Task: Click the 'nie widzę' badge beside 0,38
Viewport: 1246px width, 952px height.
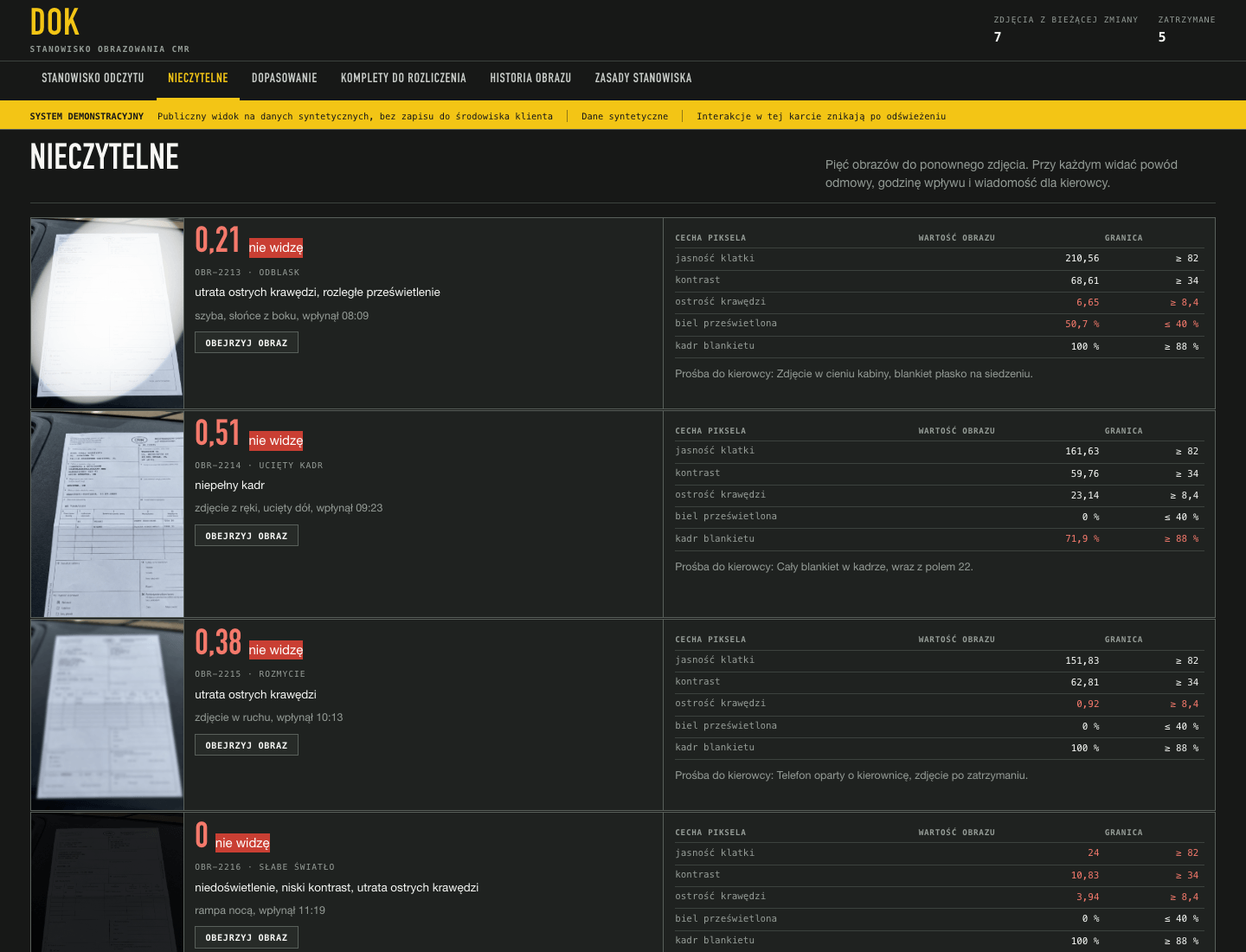Action: tap(276, 650)
